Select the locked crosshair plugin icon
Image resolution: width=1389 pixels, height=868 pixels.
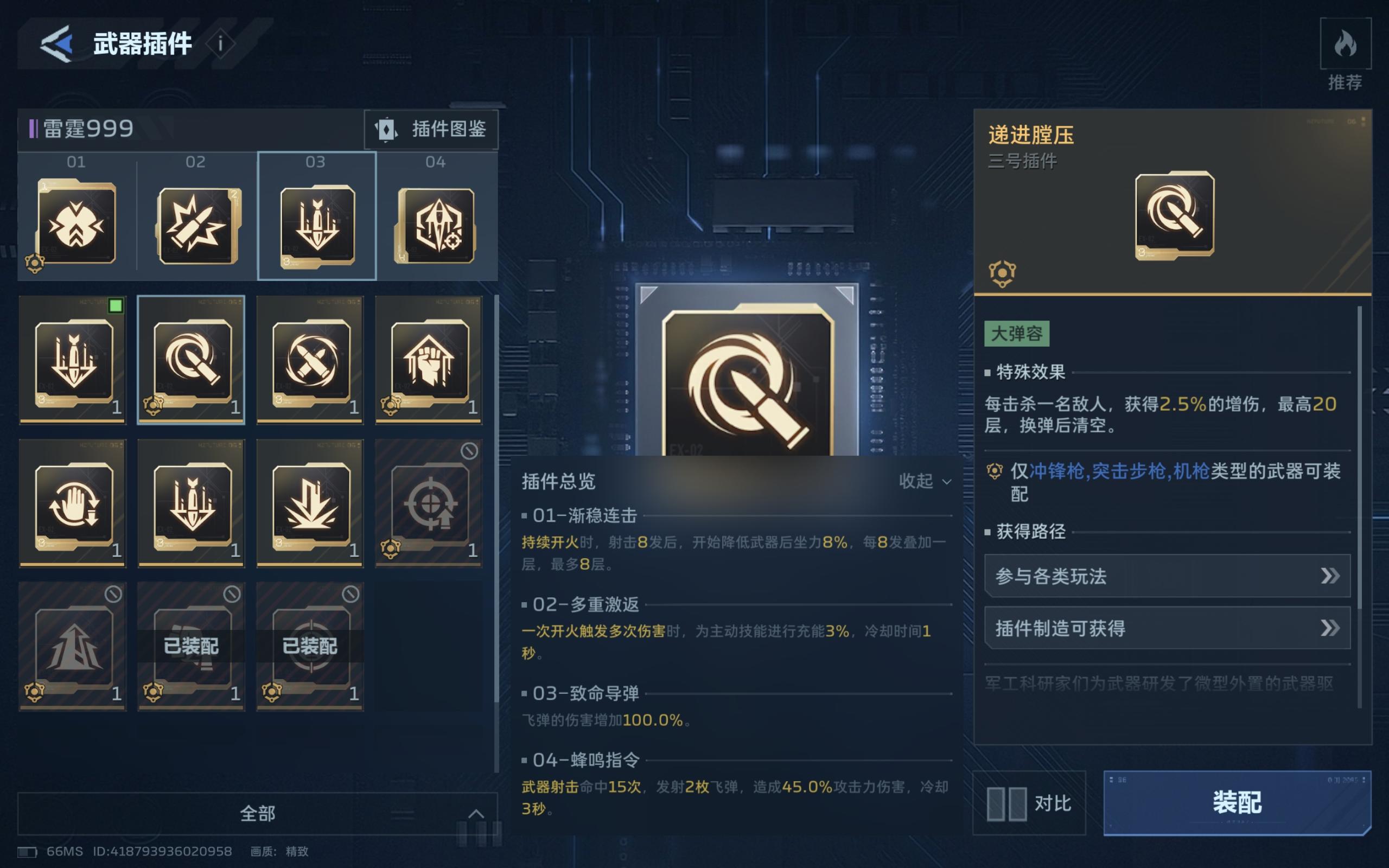429,503
